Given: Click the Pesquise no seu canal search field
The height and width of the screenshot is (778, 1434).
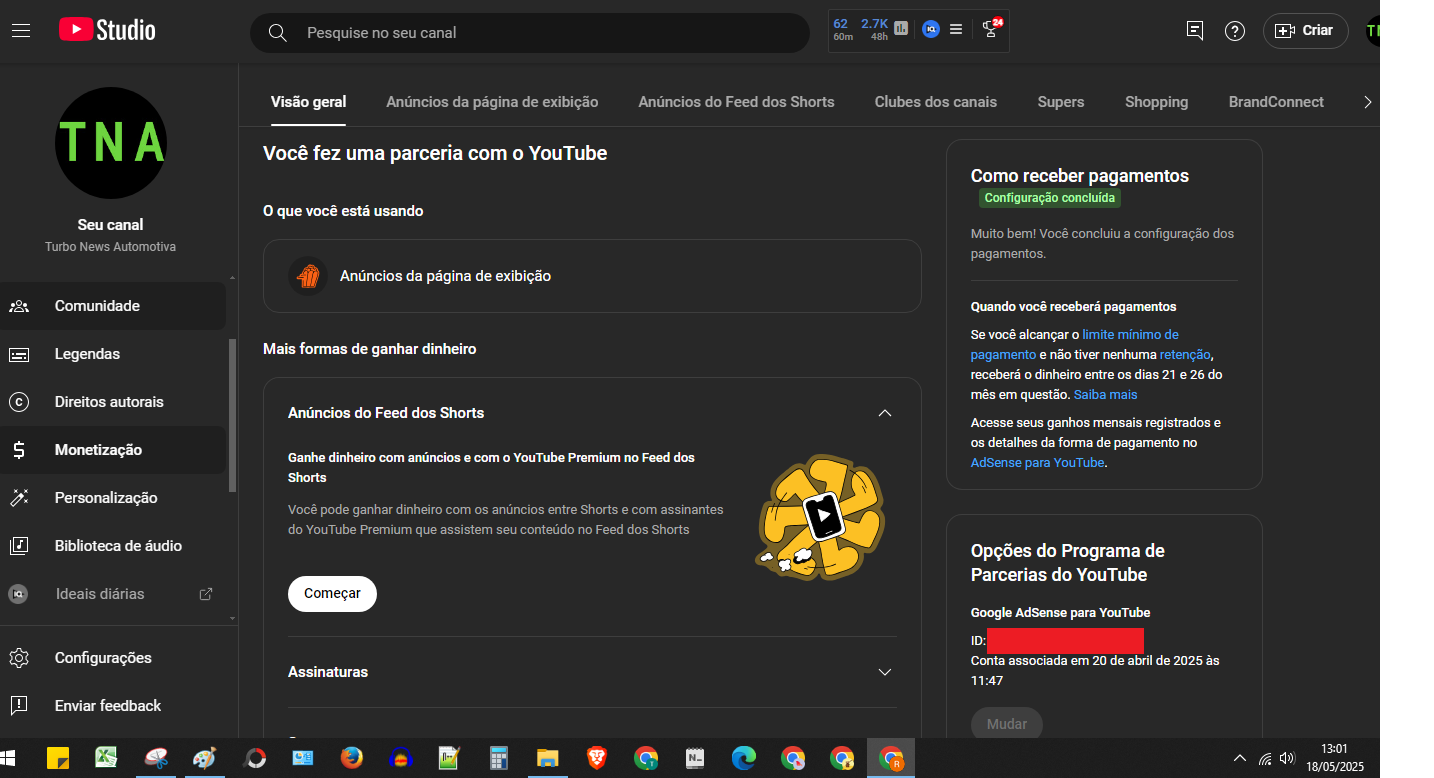Looking at the screenshot, I should point(530,33).
